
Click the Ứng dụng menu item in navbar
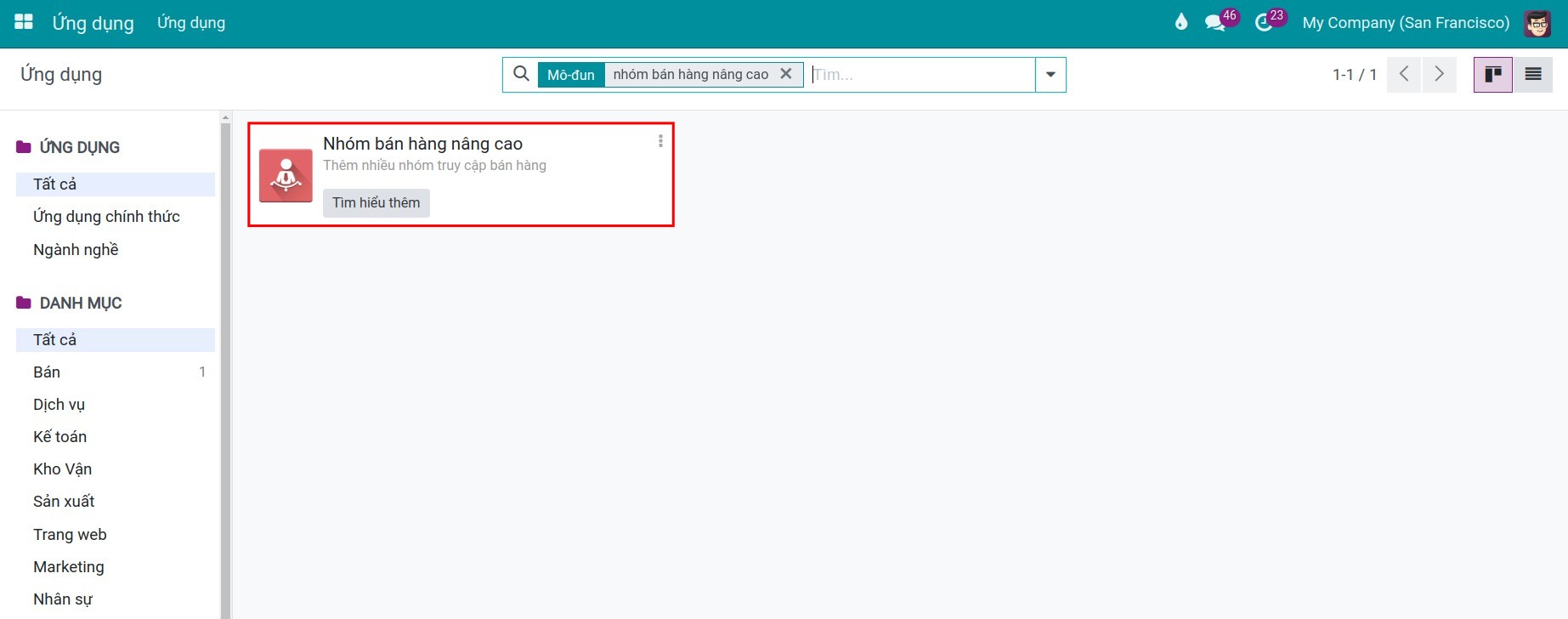pyautogui.click(x=191, y=23)
